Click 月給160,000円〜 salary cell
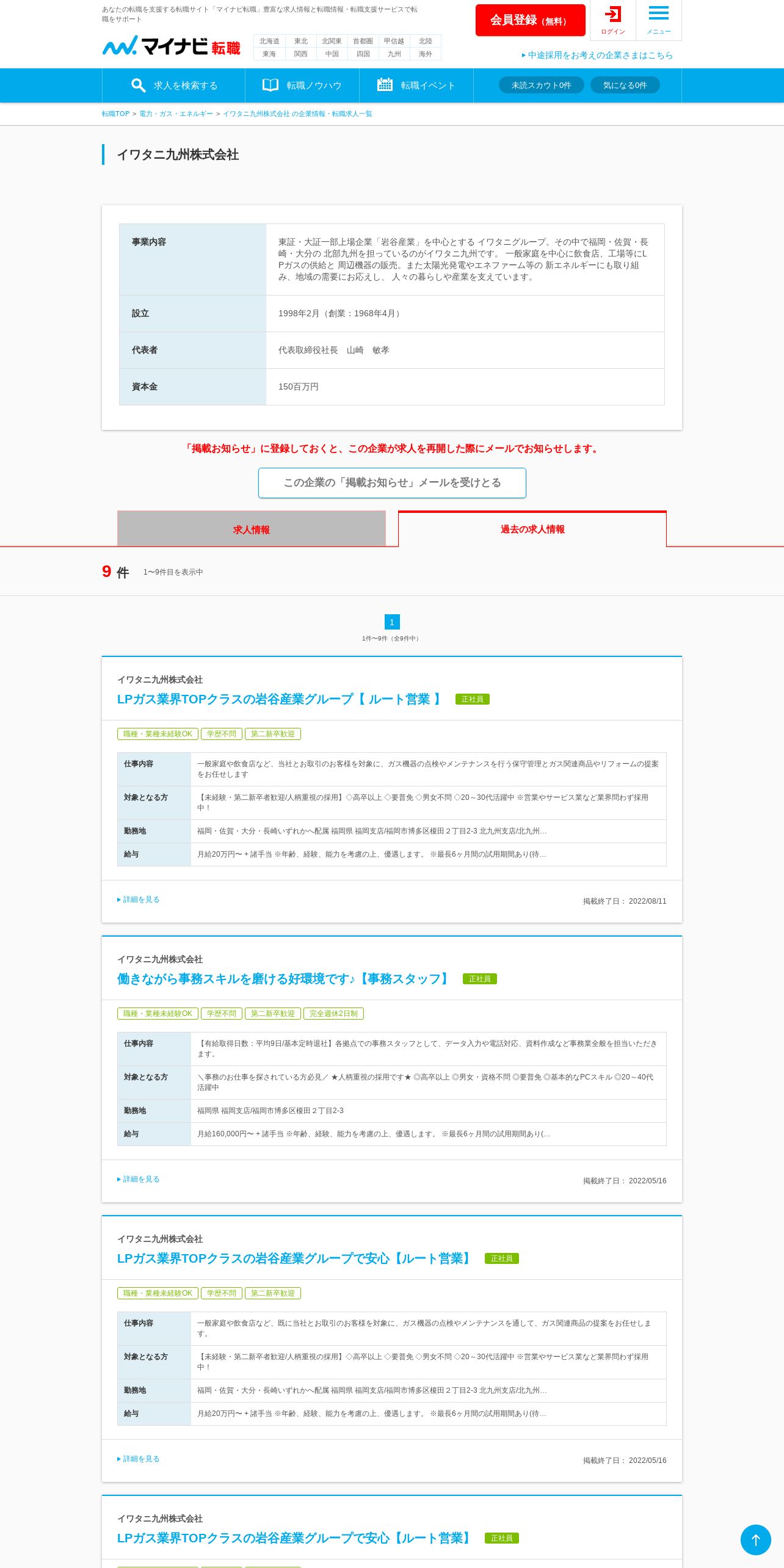Image resolution: width=784 pixels, height=1568 pixels. [x=428, y=1134]
